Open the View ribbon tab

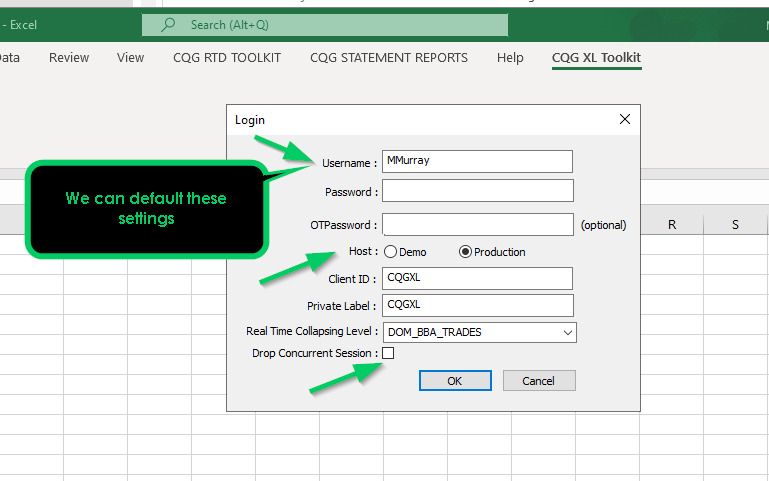[x=130, y=58]
